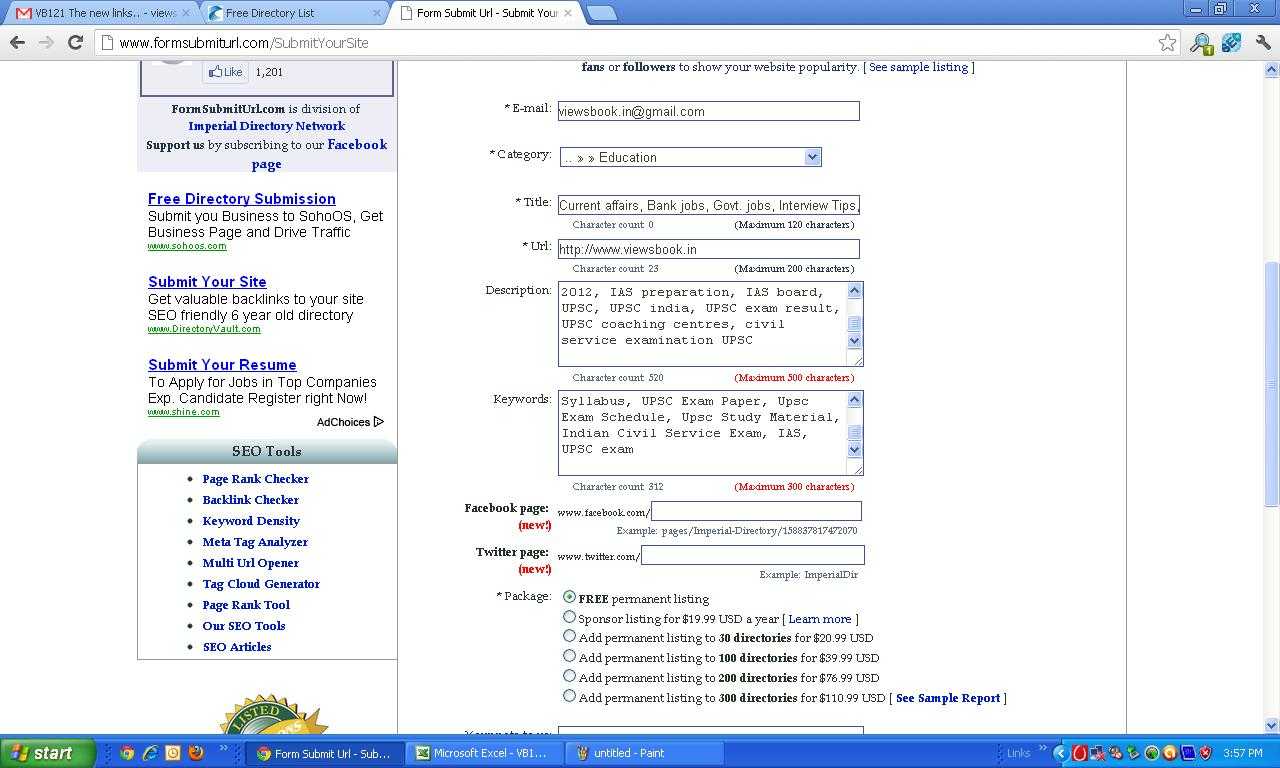Switch to Free Directory List tab

(x=293, y=13)
